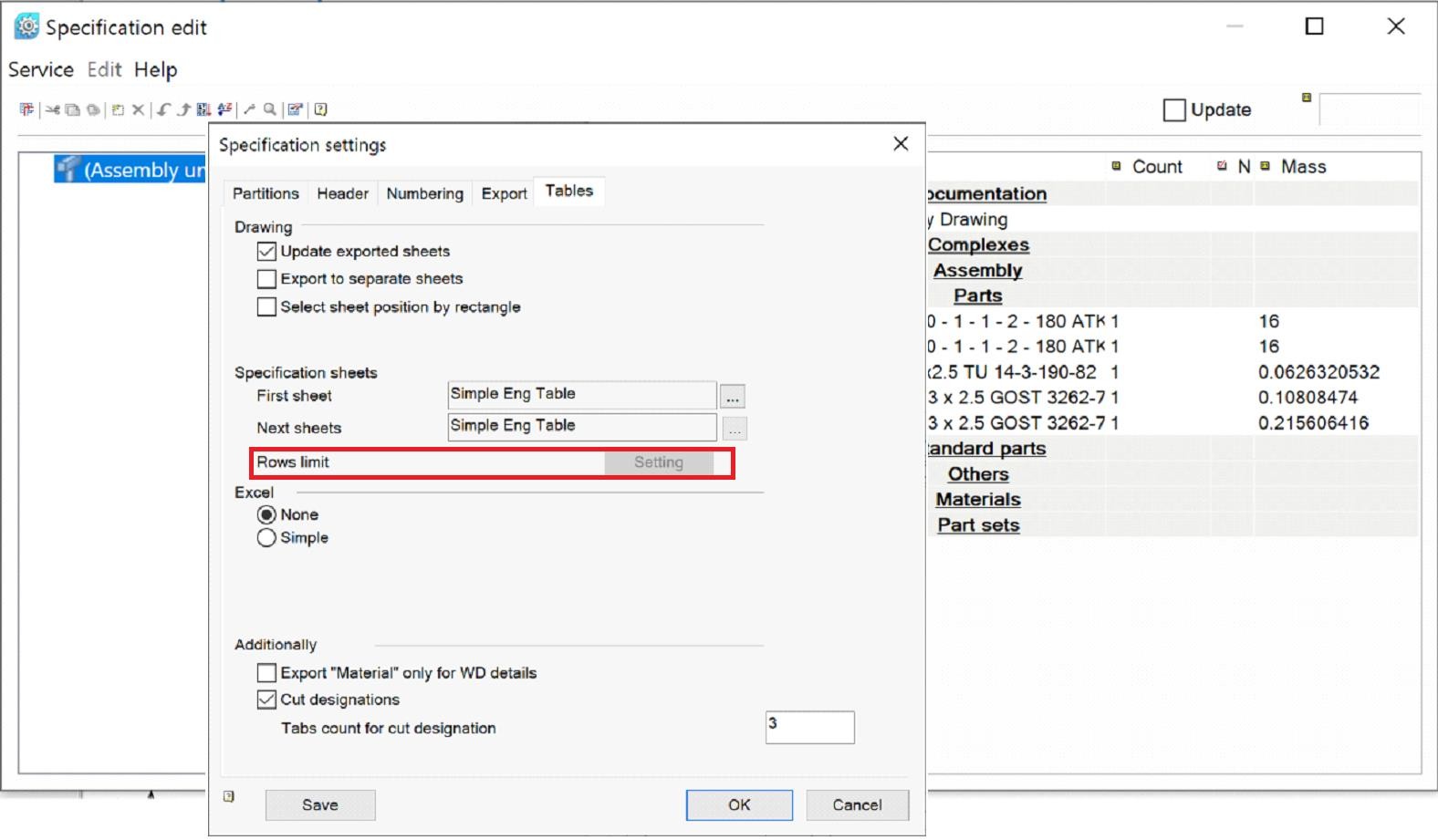The height and width of the screenshot is (840, 1438).
Task: Click the scissors cut icon in toolbar
Action: point(53,109)
